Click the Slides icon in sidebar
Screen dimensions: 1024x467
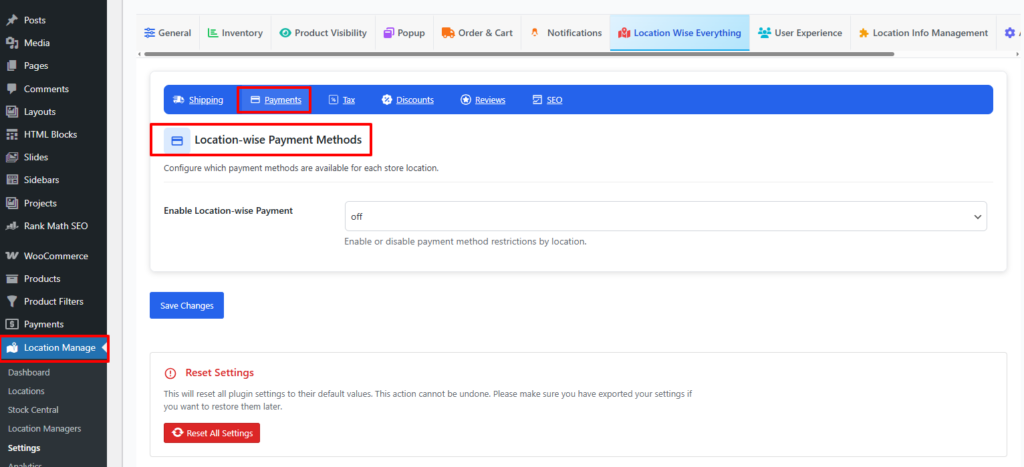pyautogui.click(x=12, y=157)
